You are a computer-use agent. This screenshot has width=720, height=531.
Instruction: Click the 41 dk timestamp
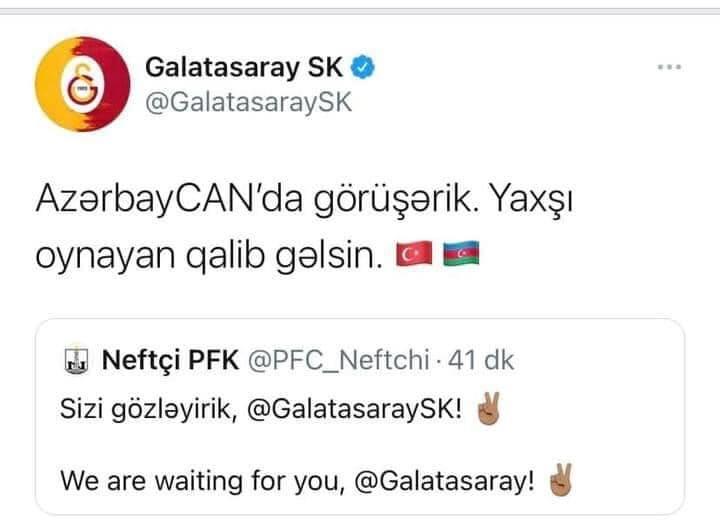(481, 360)
